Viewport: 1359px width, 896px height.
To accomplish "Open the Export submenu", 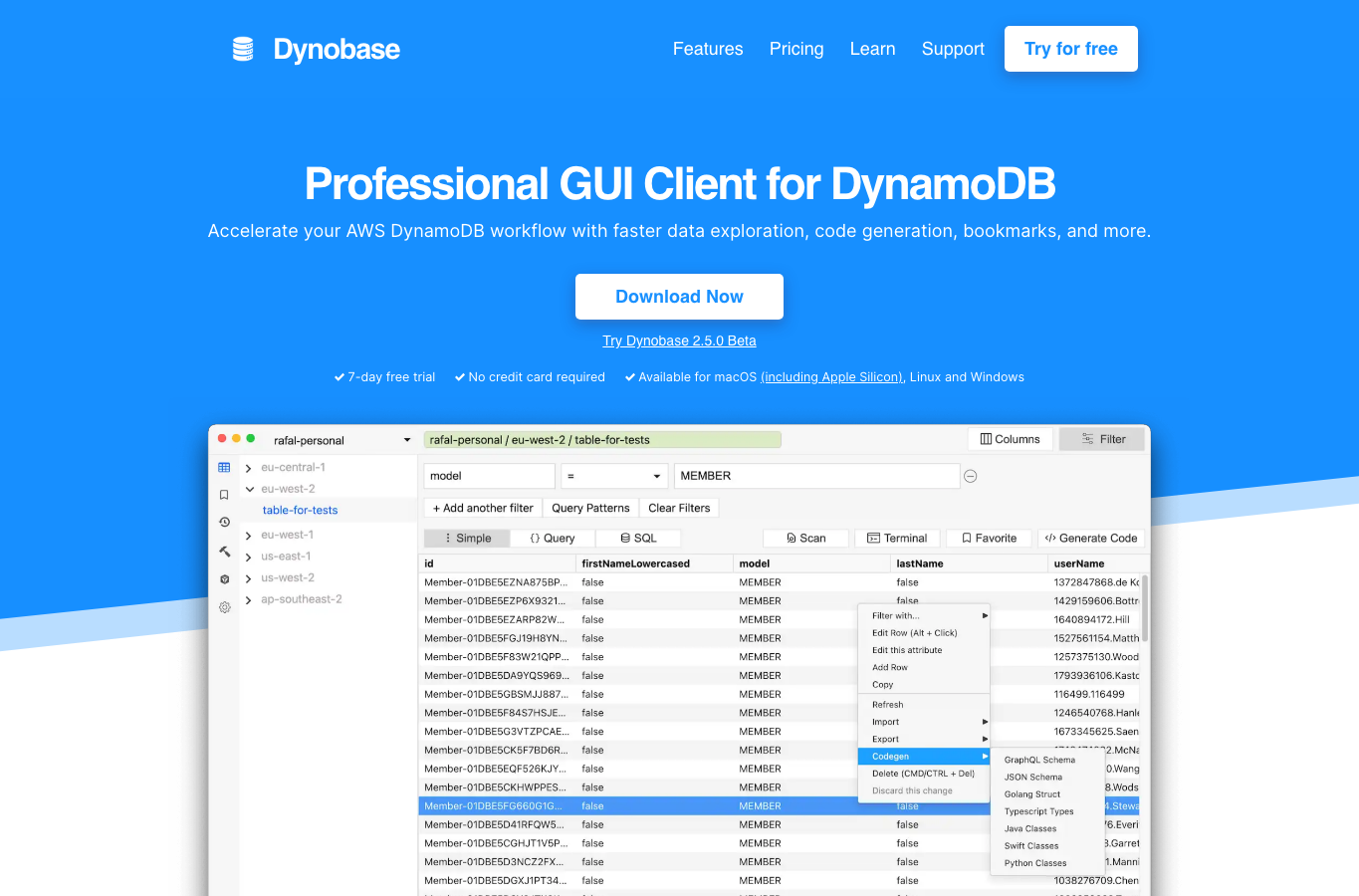I will (x=924, y=740).
